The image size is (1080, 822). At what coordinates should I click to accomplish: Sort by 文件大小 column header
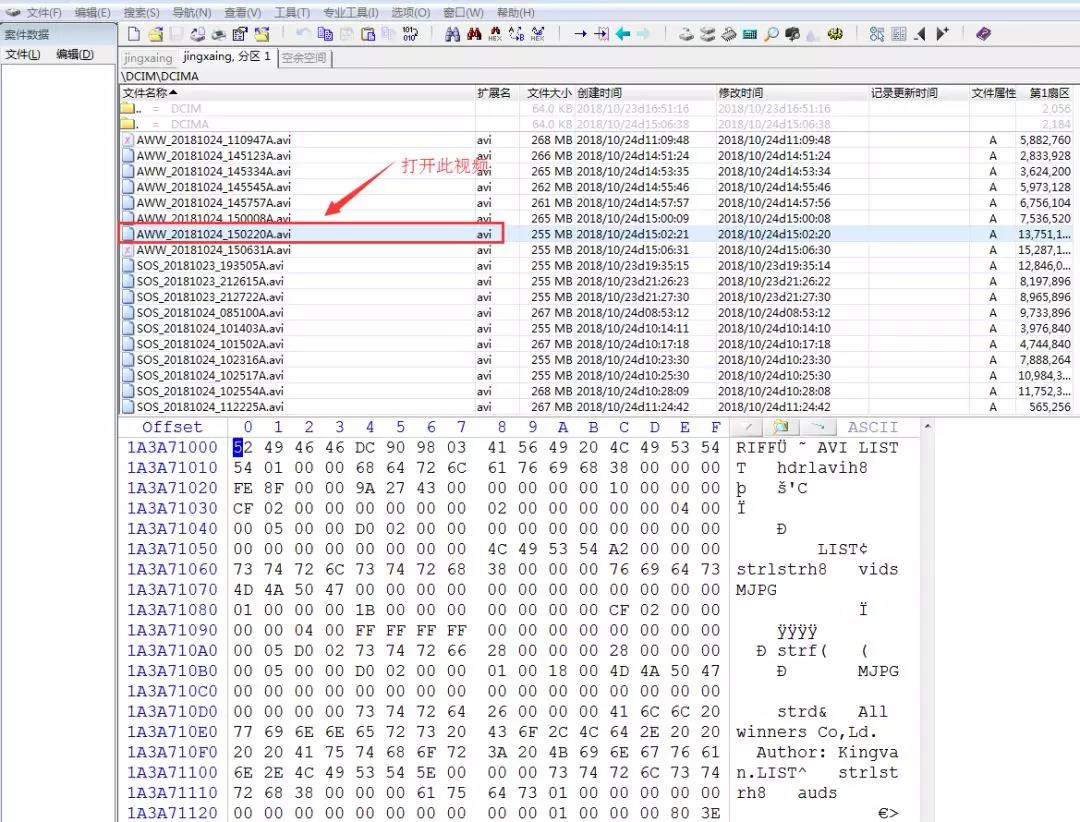[548, 93]
